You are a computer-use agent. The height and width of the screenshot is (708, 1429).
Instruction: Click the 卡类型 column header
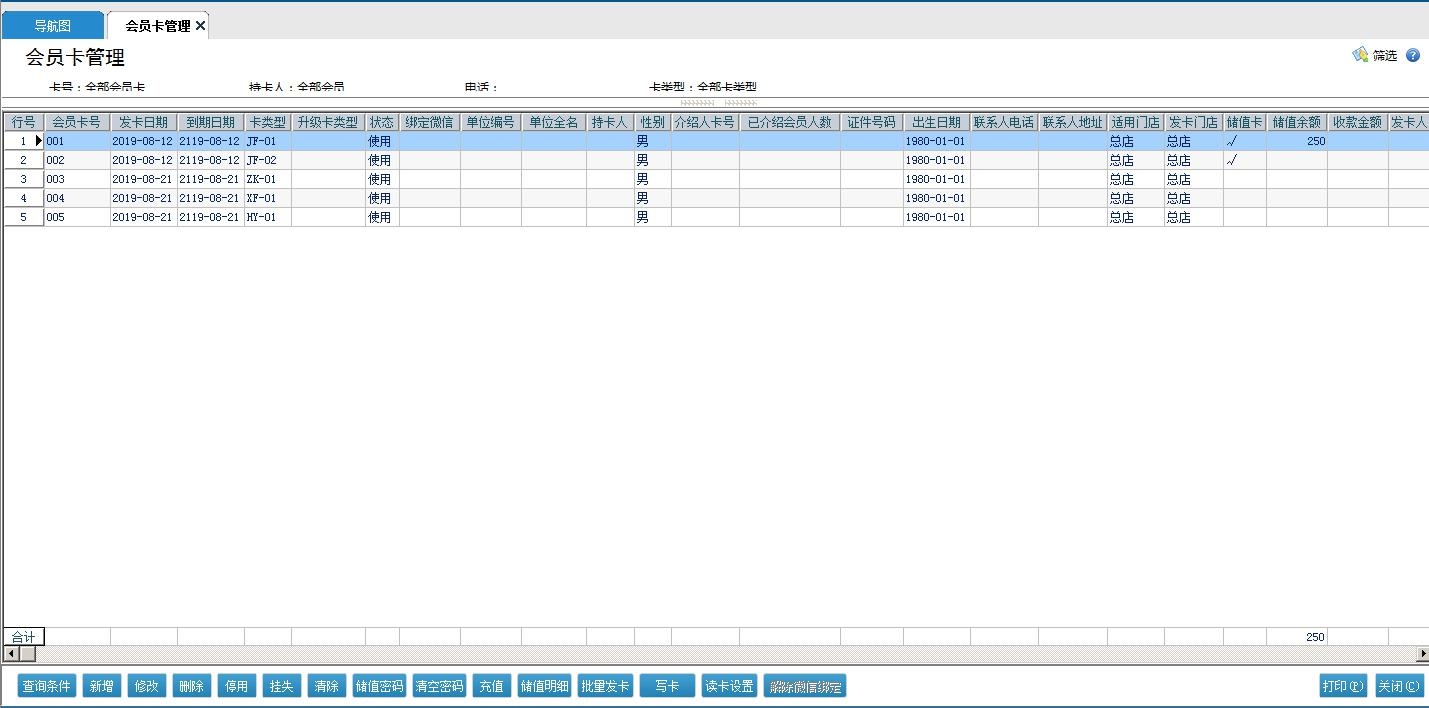coord(267,123)
